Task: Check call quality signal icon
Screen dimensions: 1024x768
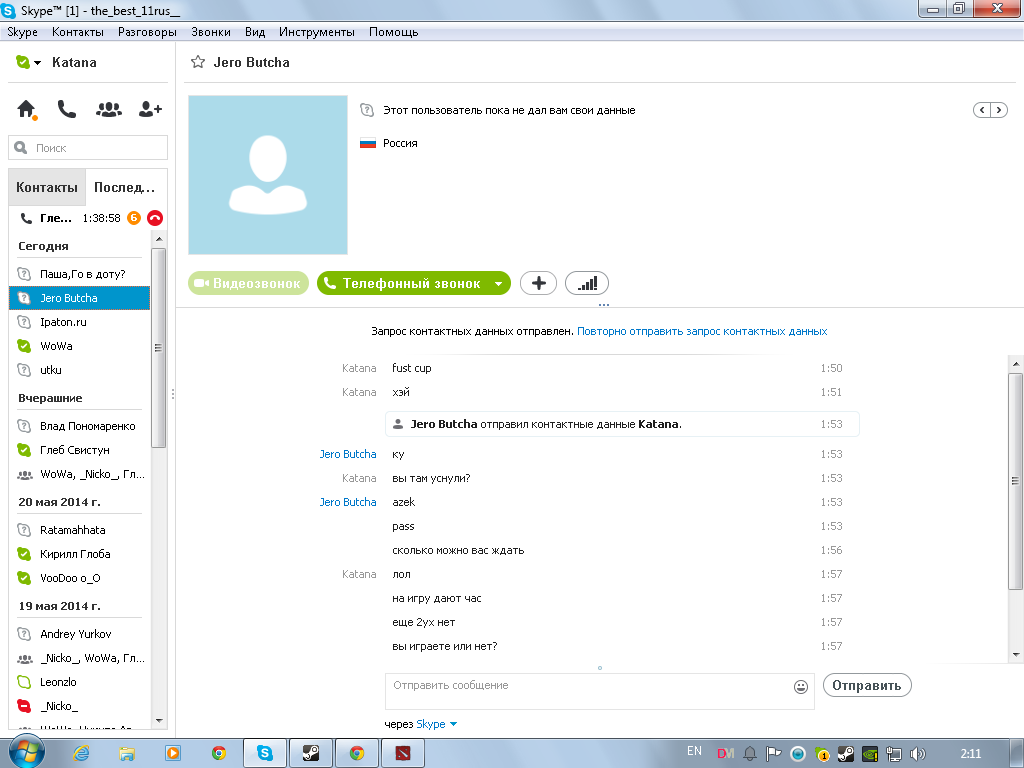Action: point(586,283)
